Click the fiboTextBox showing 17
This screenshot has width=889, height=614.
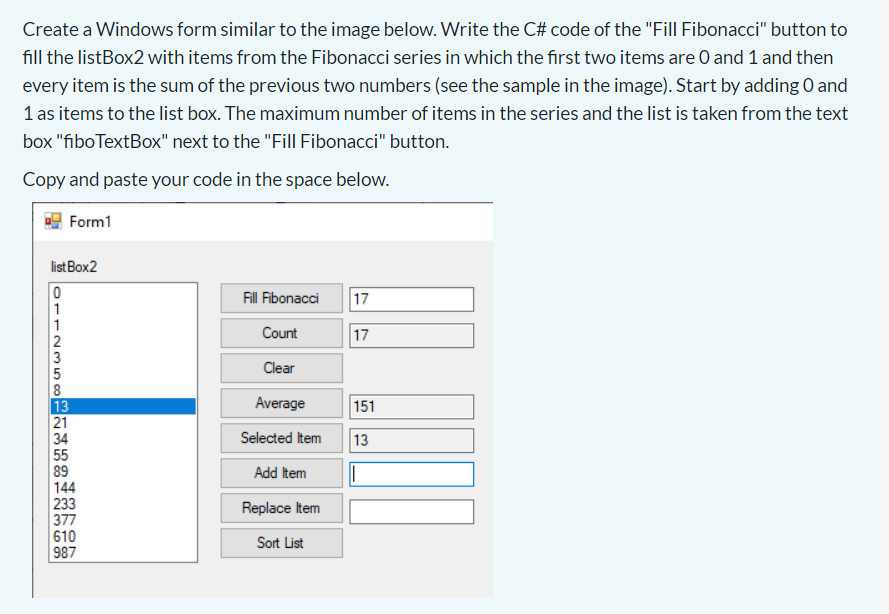[x=411, y=298]
